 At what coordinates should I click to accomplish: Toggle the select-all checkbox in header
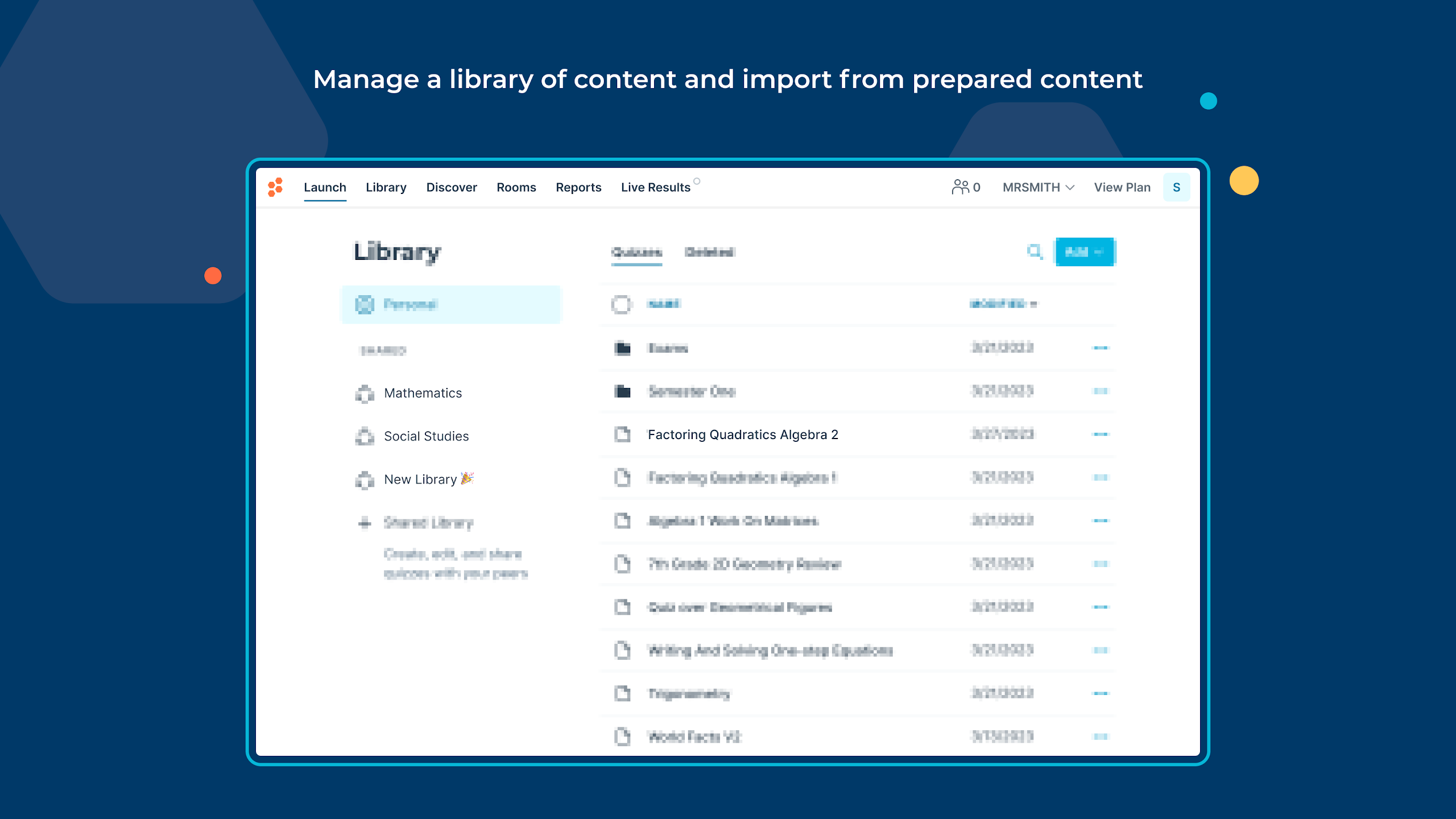[x=622, y=304]
